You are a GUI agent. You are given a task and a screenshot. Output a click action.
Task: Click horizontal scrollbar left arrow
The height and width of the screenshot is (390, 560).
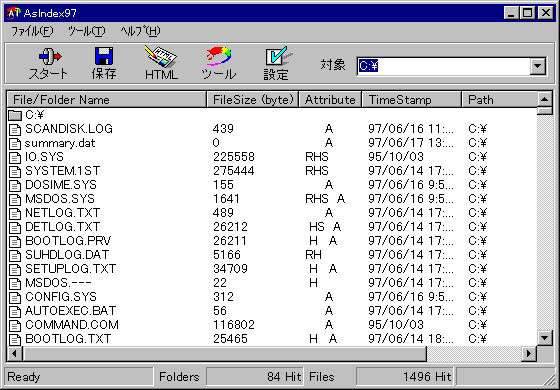[15, 354]
